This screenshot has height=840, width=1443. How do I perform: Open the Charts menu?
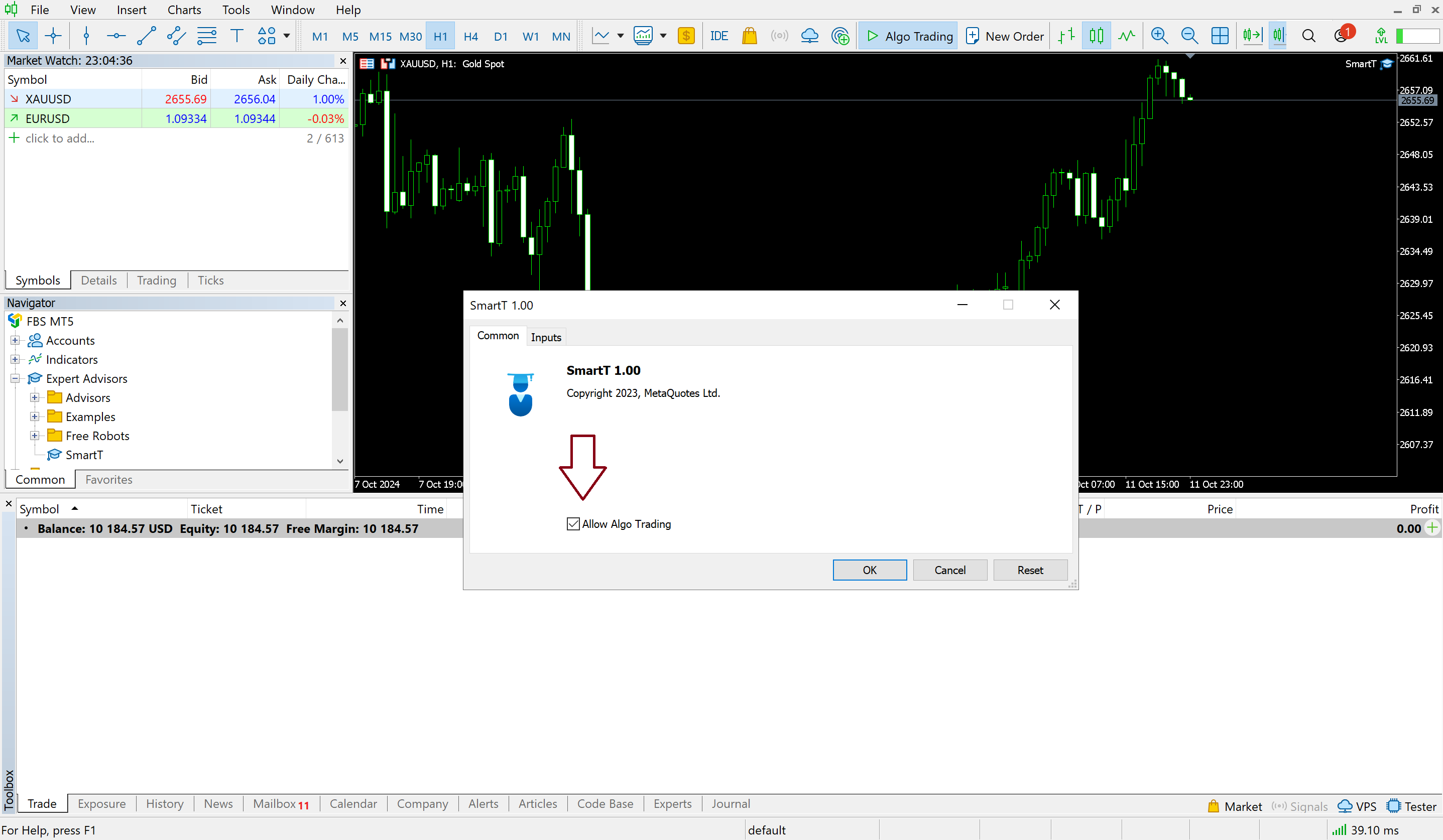[x=184, y=10]
